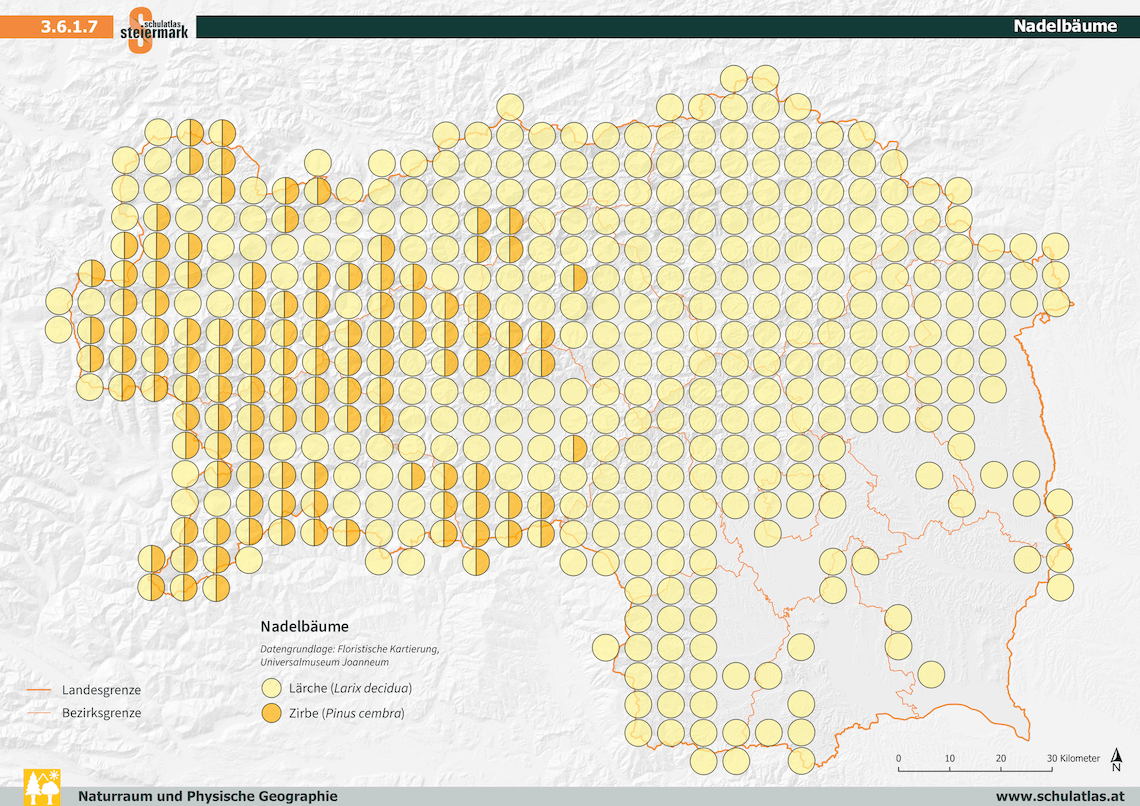Click the 30 Kilometer scale label

(x=1072, y=758)
